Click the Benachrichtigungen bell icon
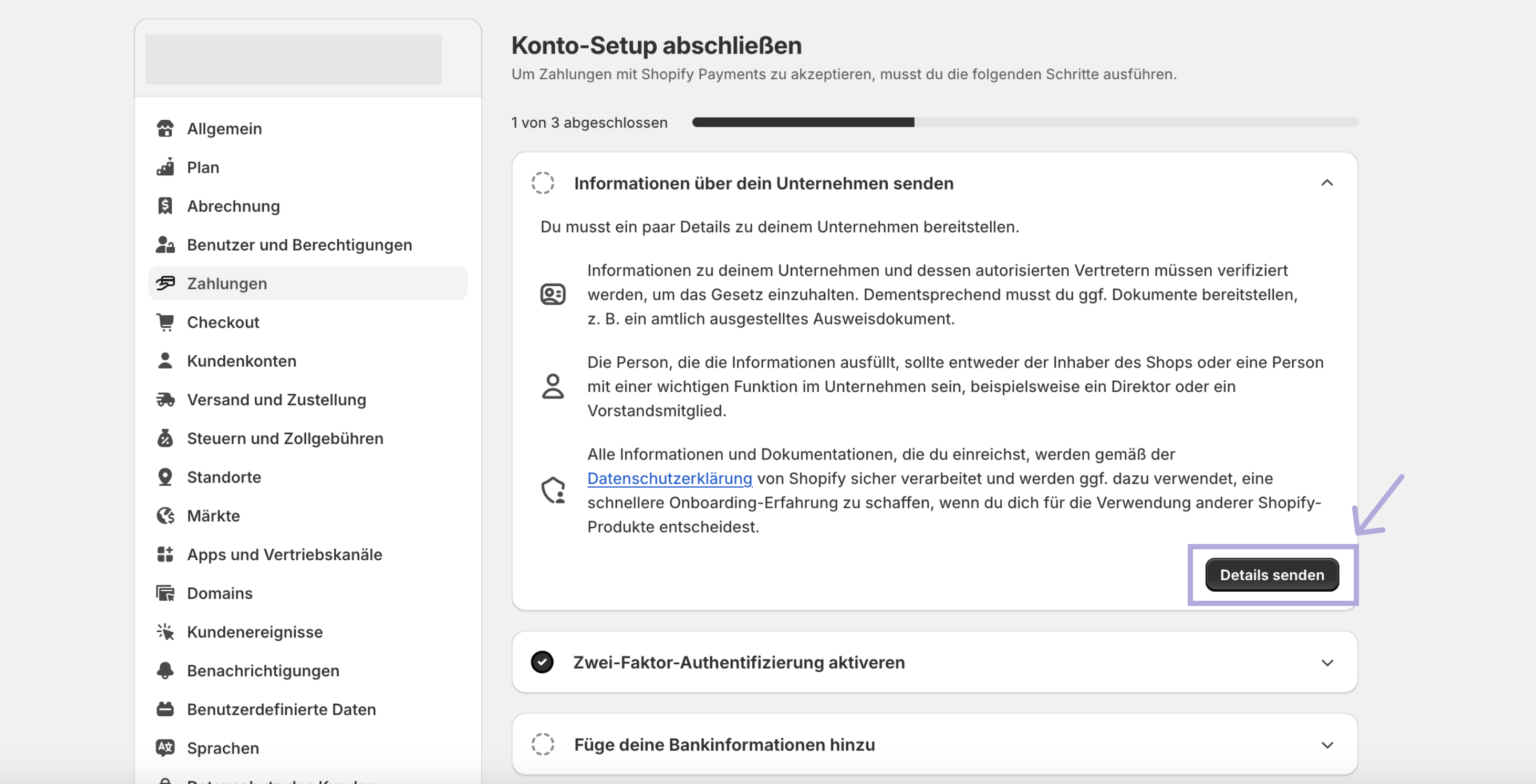 (165, 671)
